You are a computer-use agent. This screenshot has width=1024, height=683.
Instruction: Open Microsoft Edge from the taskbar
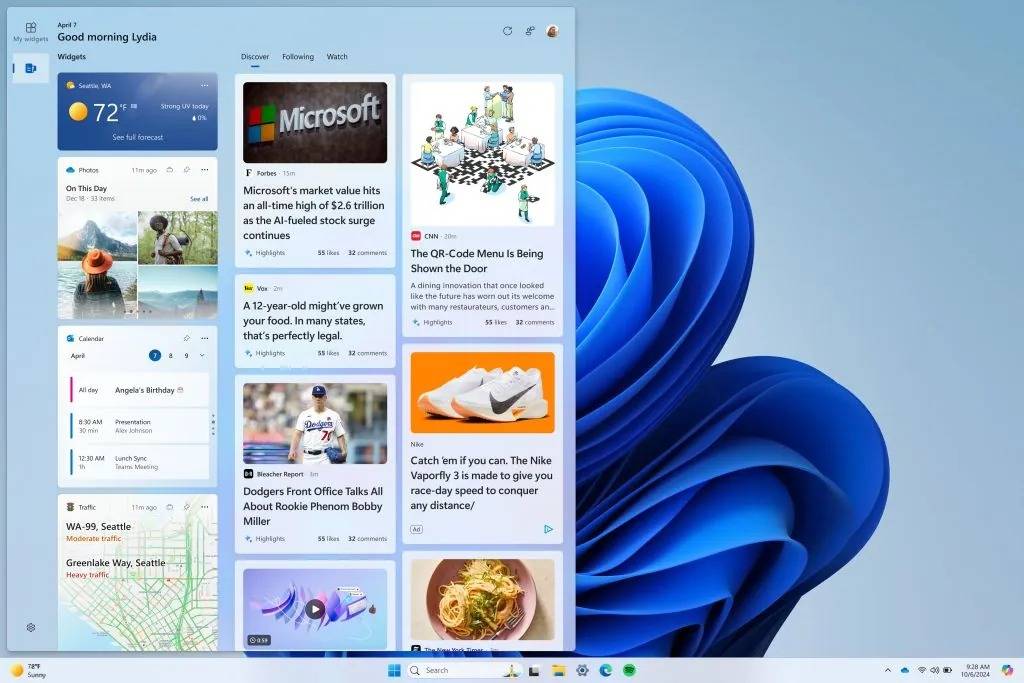pos(606,670)
